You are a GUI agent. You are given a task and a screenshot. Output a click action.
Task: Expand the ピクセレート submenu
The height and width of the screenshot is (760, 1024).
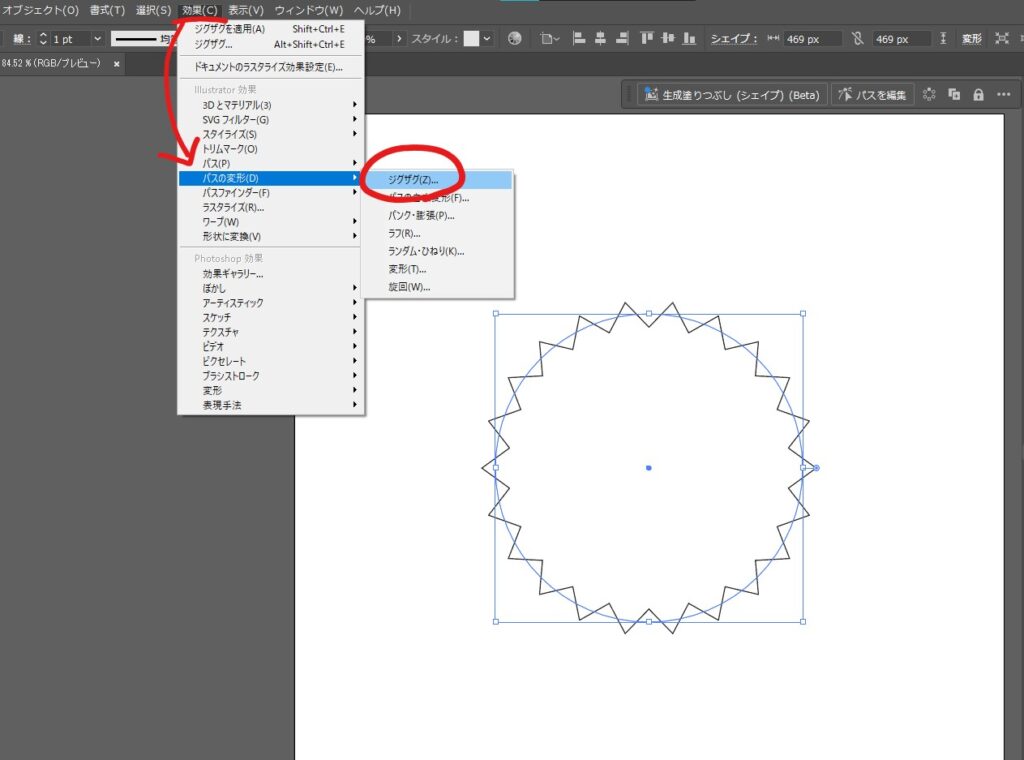point(271,361)
